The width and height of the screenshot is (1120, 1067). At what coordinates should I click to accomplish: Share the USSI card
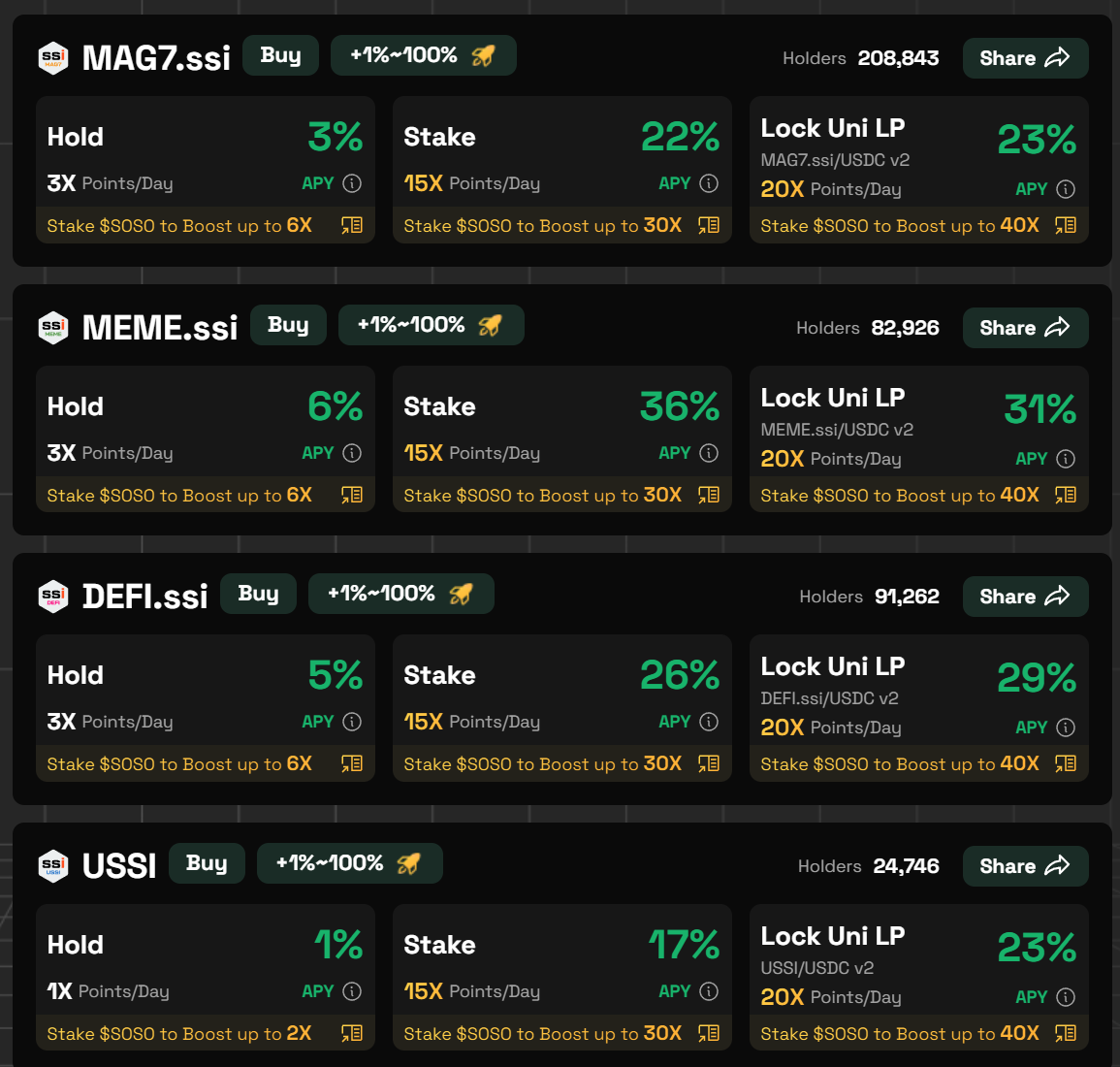[1025, 866]
